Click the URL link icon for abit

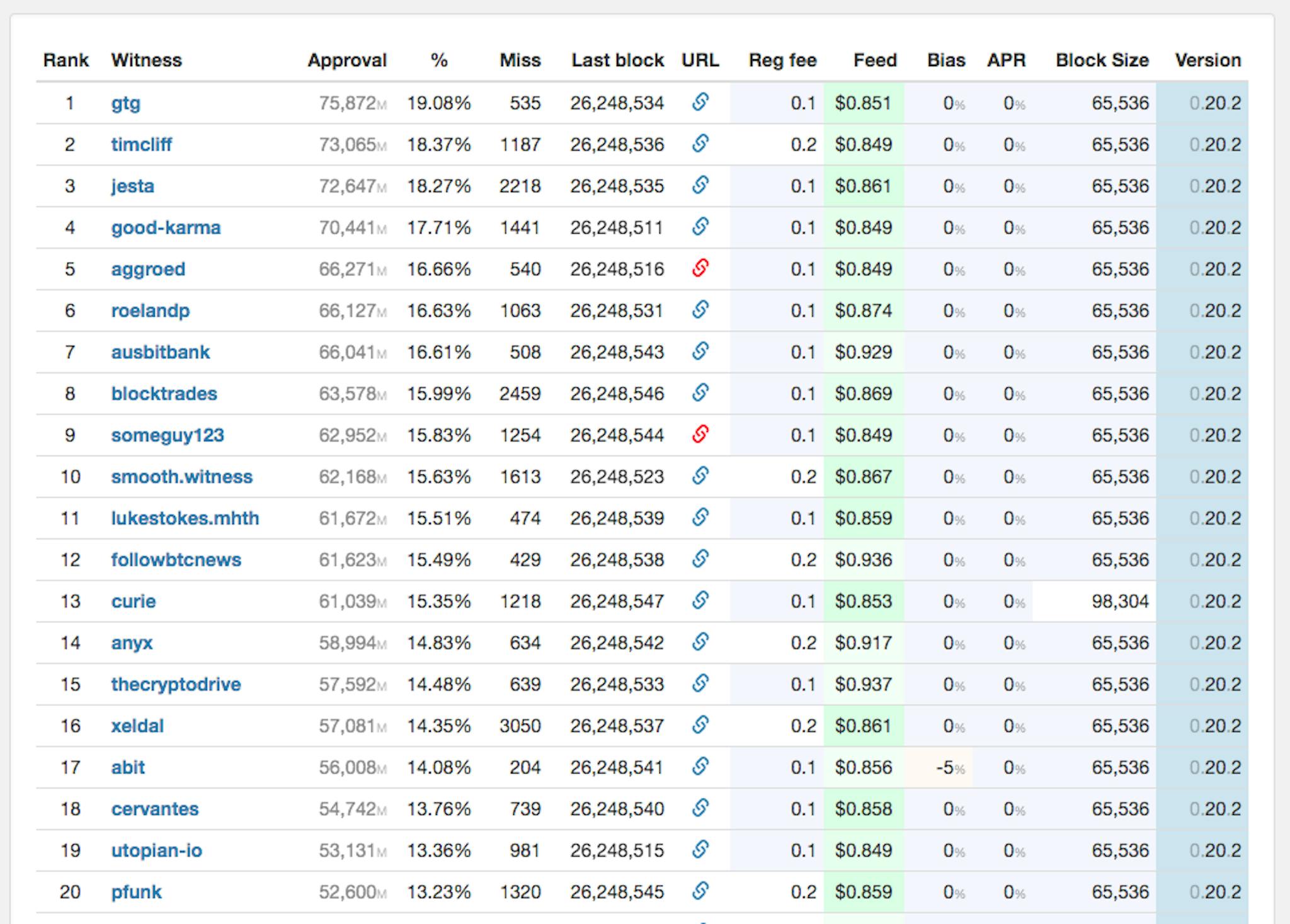[700, 767]
